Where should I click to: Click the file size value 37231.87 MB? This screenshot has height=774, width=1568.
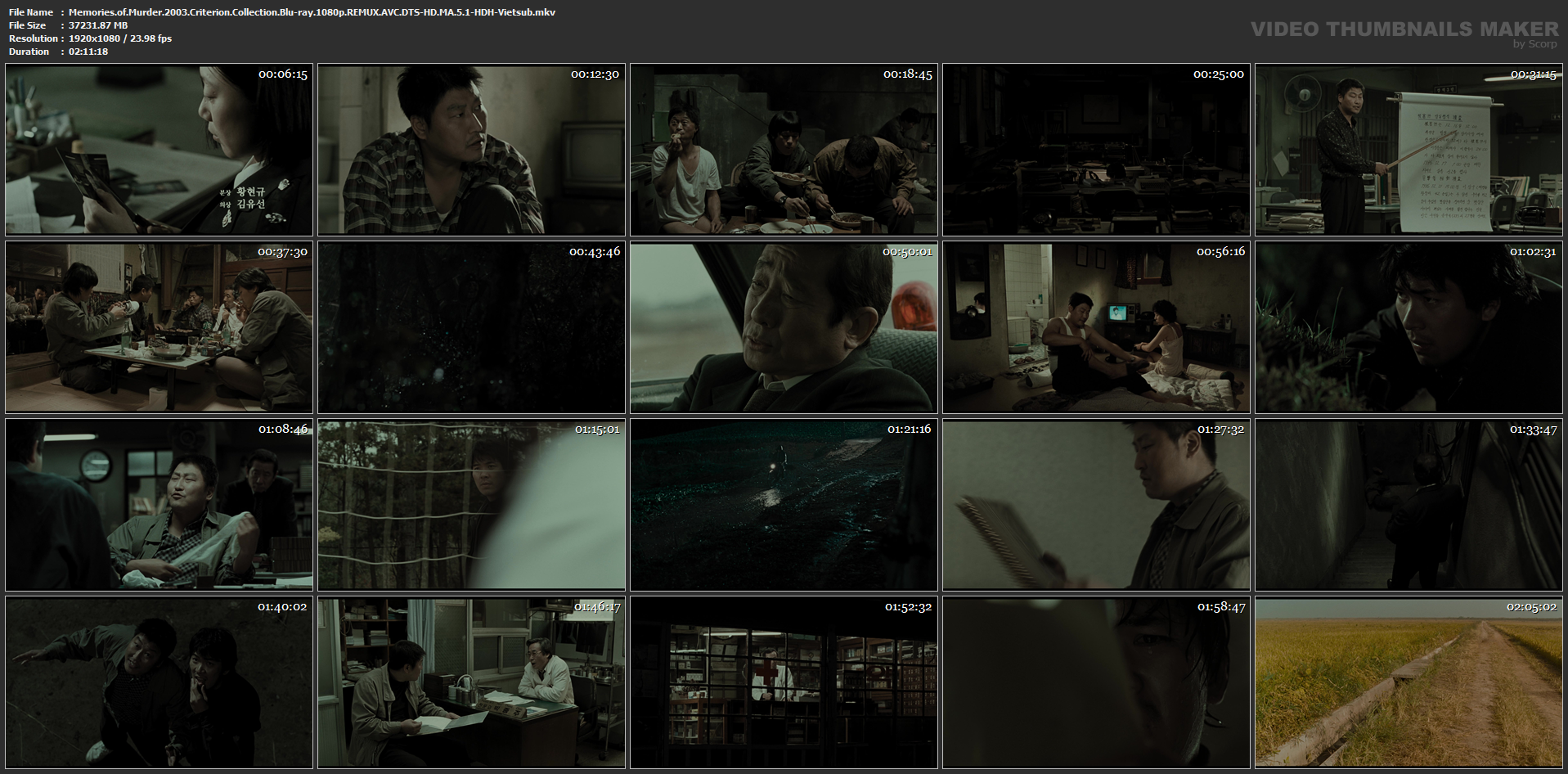point(98,25)
